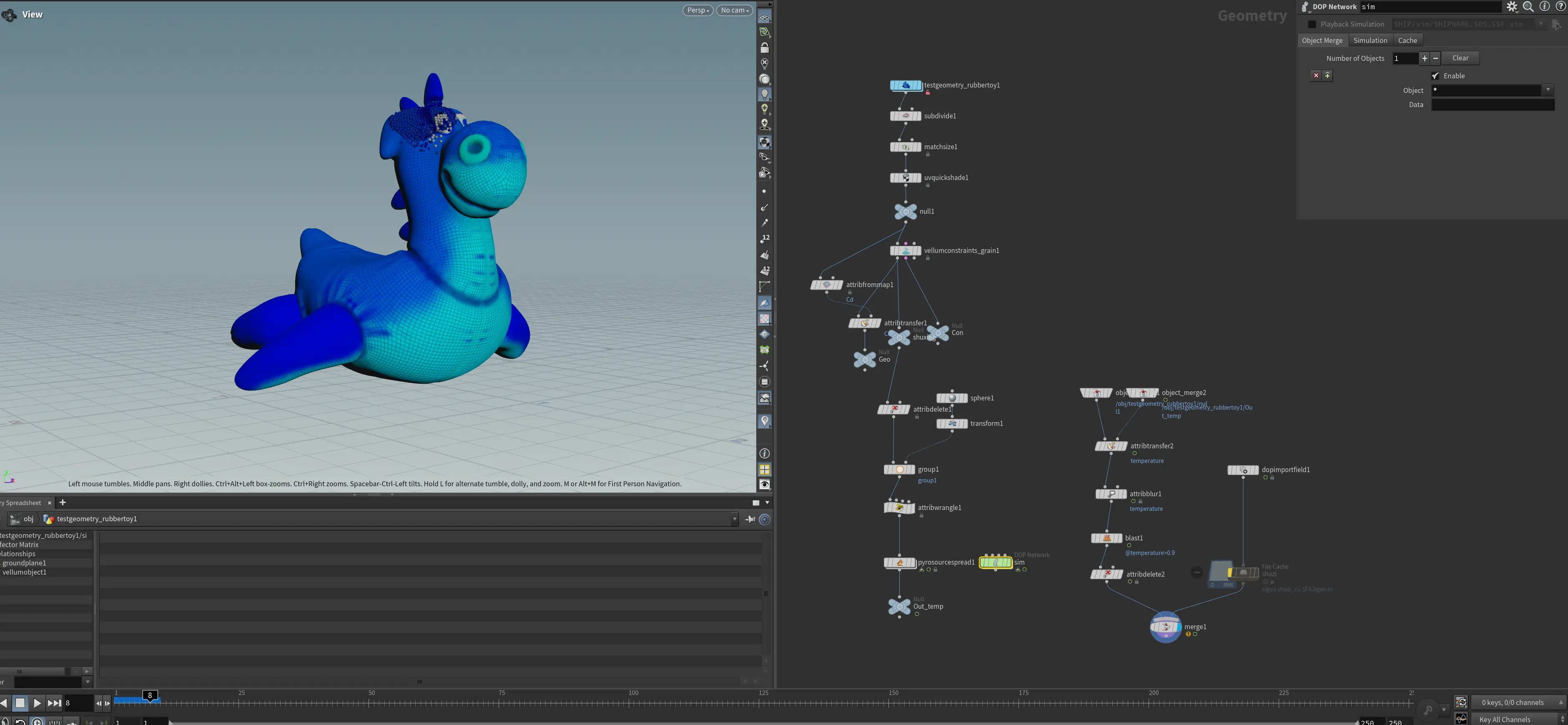The height and width of the screenshot is (725, 1568).
Task: Click the magnifier search parameters icon
Action: [1528, 7]
